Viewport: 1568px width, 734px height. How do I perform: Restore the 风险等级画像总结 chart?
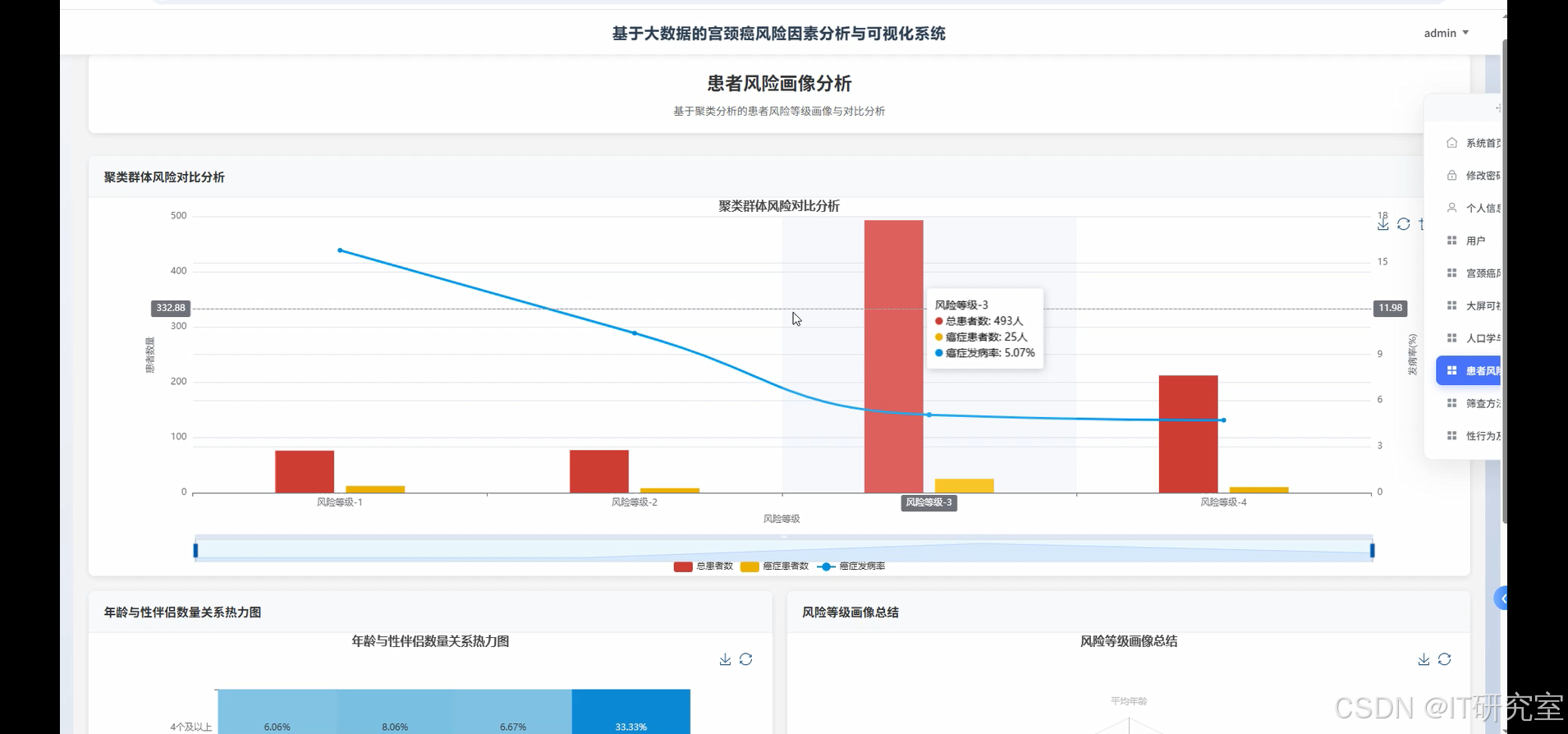click(1445, 659)
